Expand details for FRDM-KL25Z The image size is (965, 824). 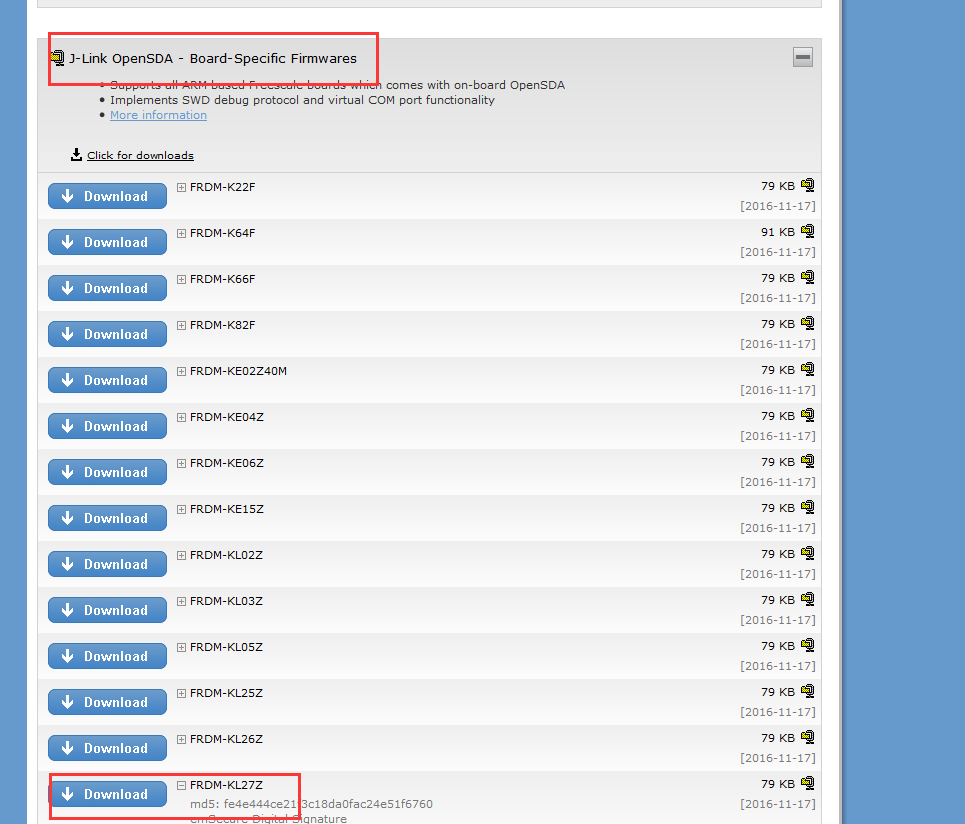click(x=182, y=693)
